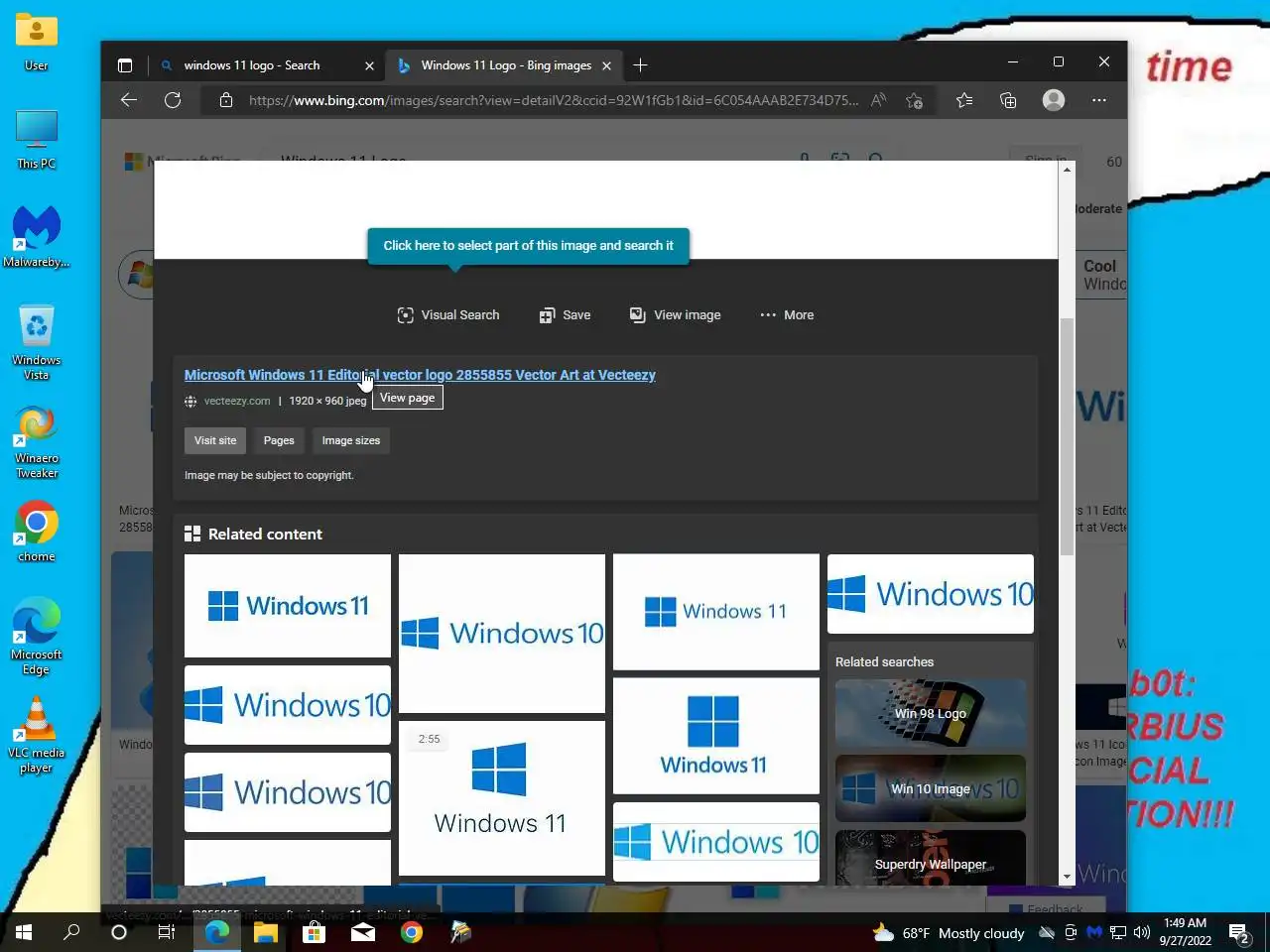View site information via the lock icon
The width and height of the screenshot is (1270, 952).
(226, 100)
